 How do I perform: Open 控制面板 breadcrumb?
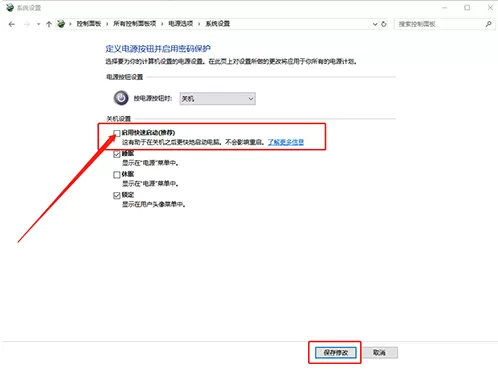pos(89,24)
